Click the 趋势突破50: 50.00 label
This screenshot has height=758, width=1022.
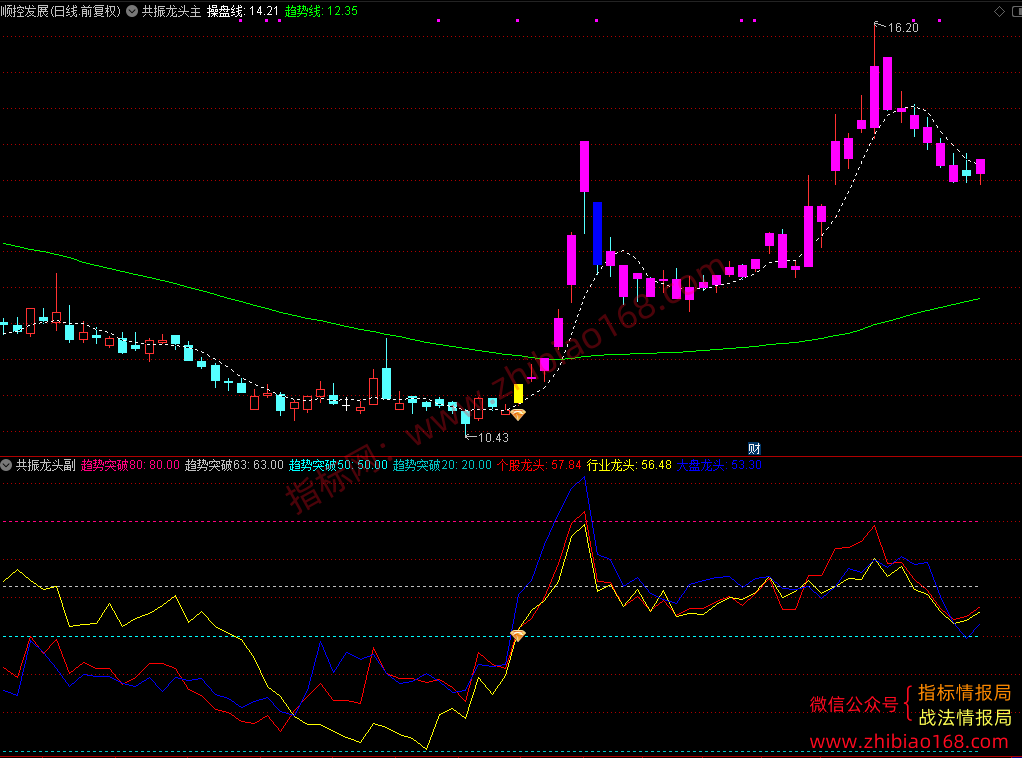[x=338, y=465]
